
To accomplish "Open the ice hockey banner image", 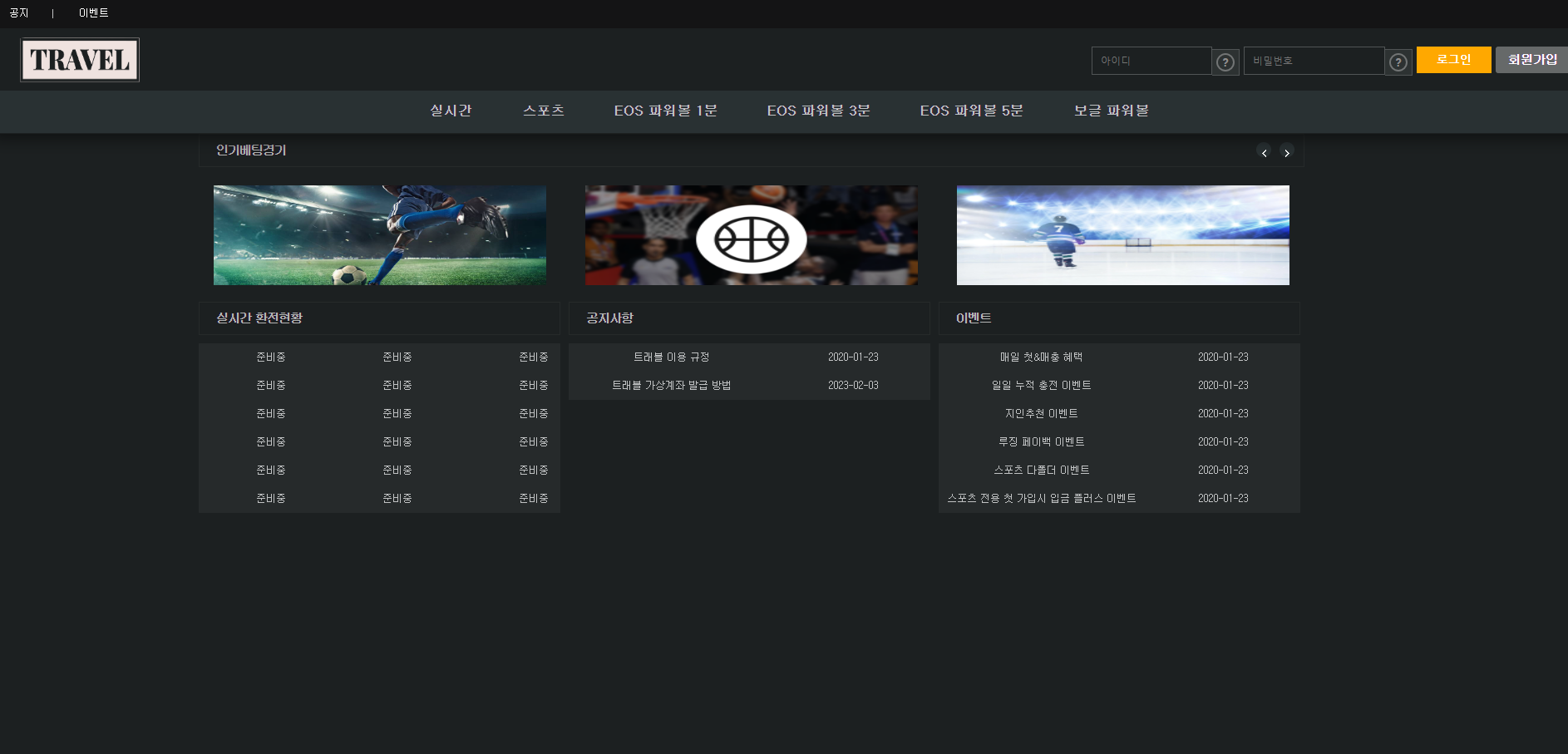I will [x=1122, y=235].
